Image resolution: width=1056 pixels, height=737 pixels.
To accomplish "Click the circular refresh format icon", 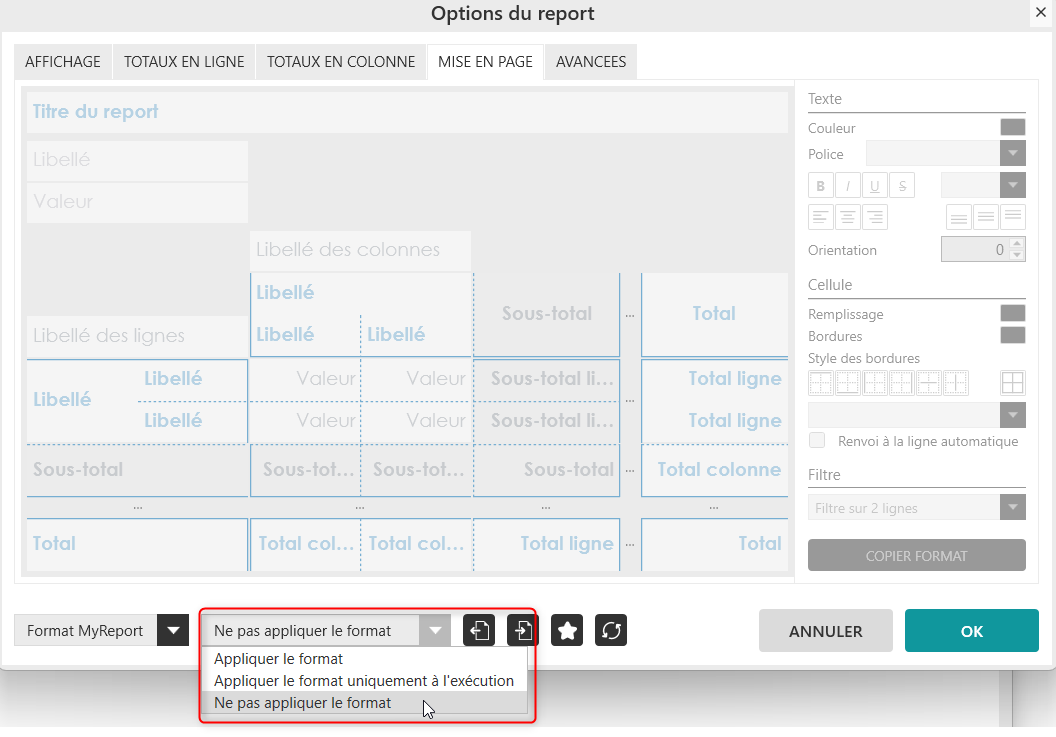I will (x=611, y=631).
